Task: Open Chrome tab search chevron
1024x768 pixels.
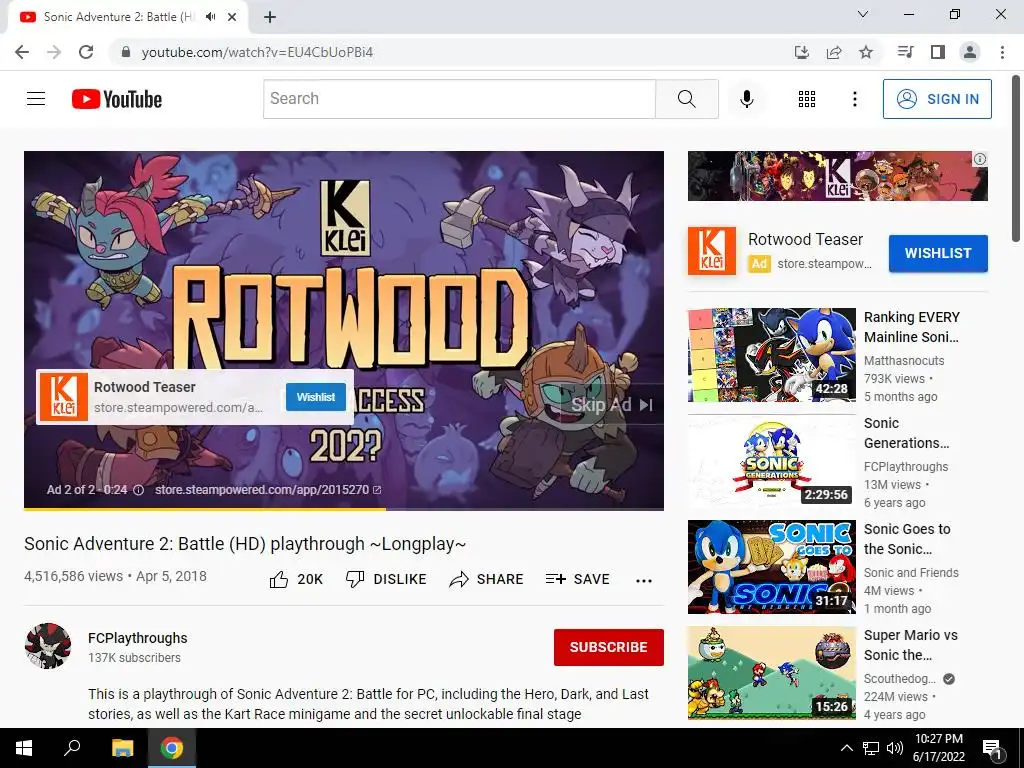Action: tap(863, 14)
